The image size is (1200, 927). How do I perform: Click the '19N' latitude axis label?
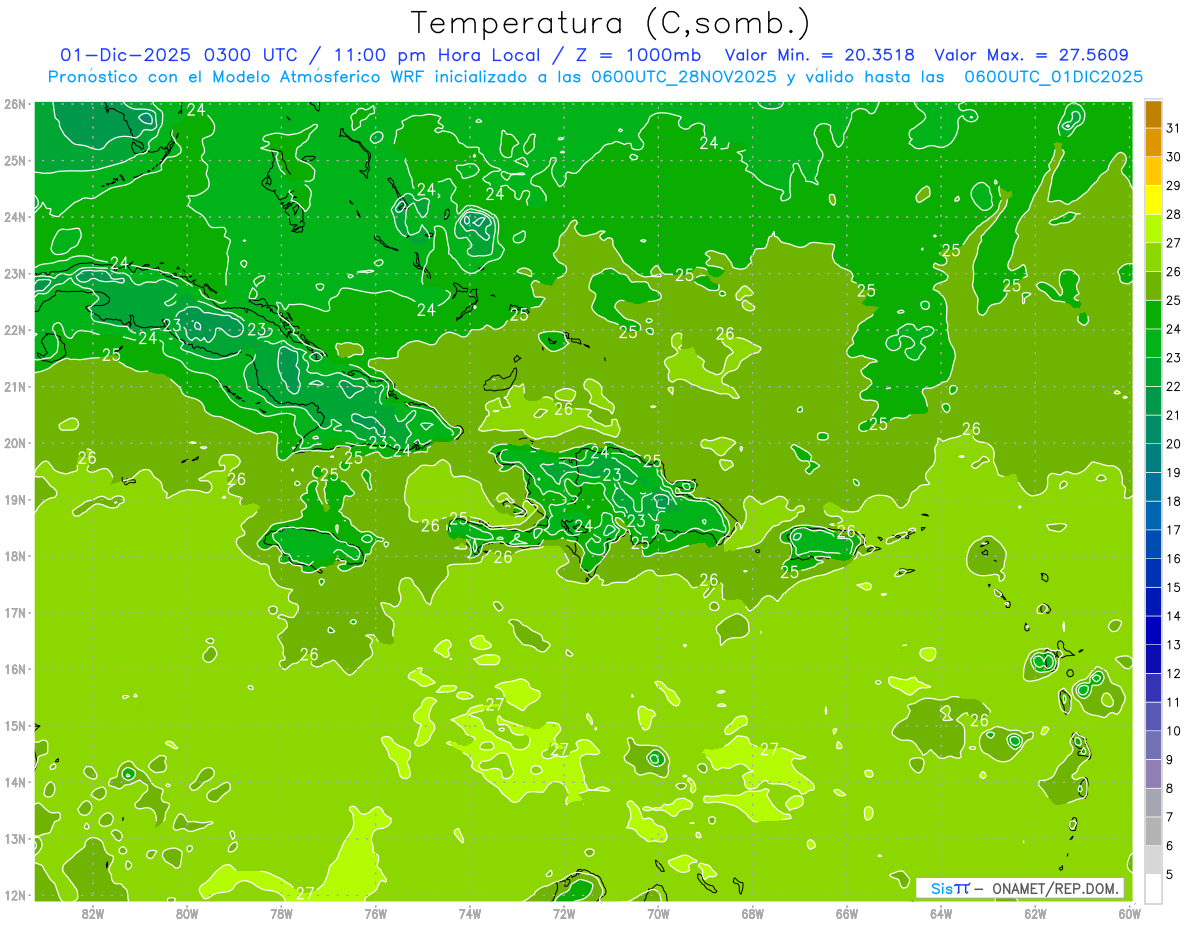14,500
